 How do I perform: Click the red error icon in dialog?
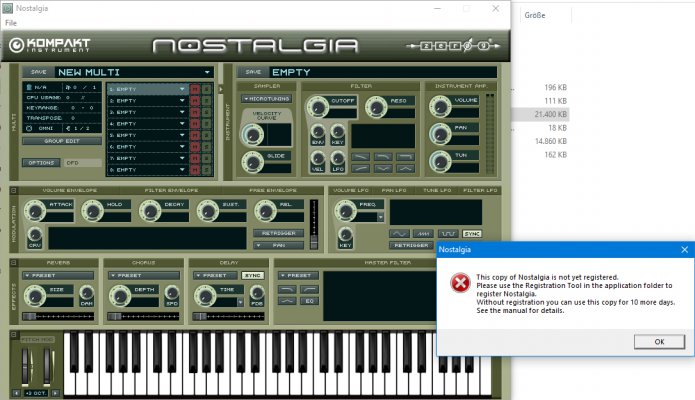pos(460,283)
